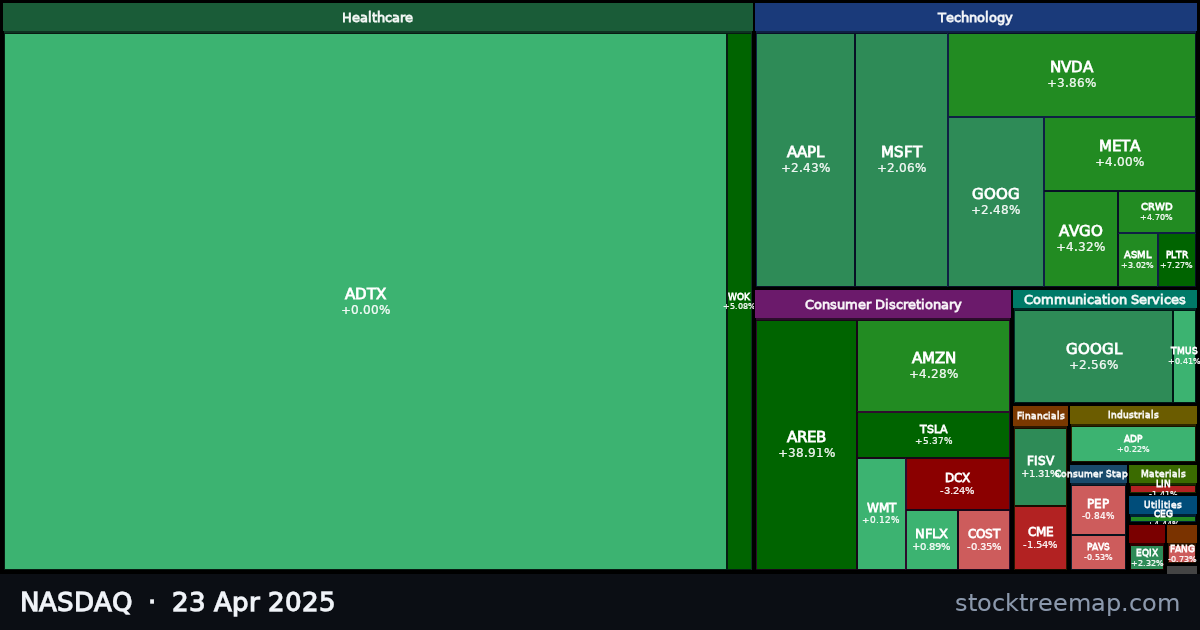Select the AAPL +2.43% tile

pyautogui.click(x=805, y=160)
